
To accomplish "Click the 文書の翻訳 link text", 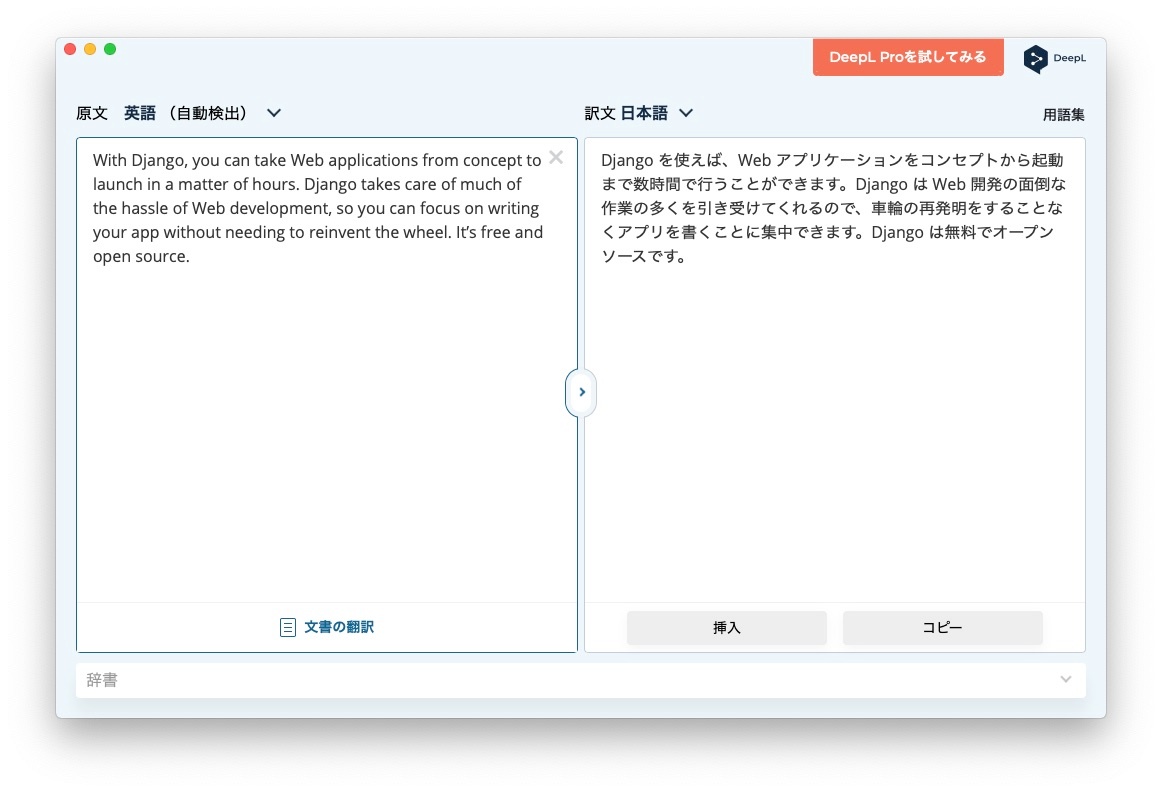I will pyautogui.click(x=339, y=627).
